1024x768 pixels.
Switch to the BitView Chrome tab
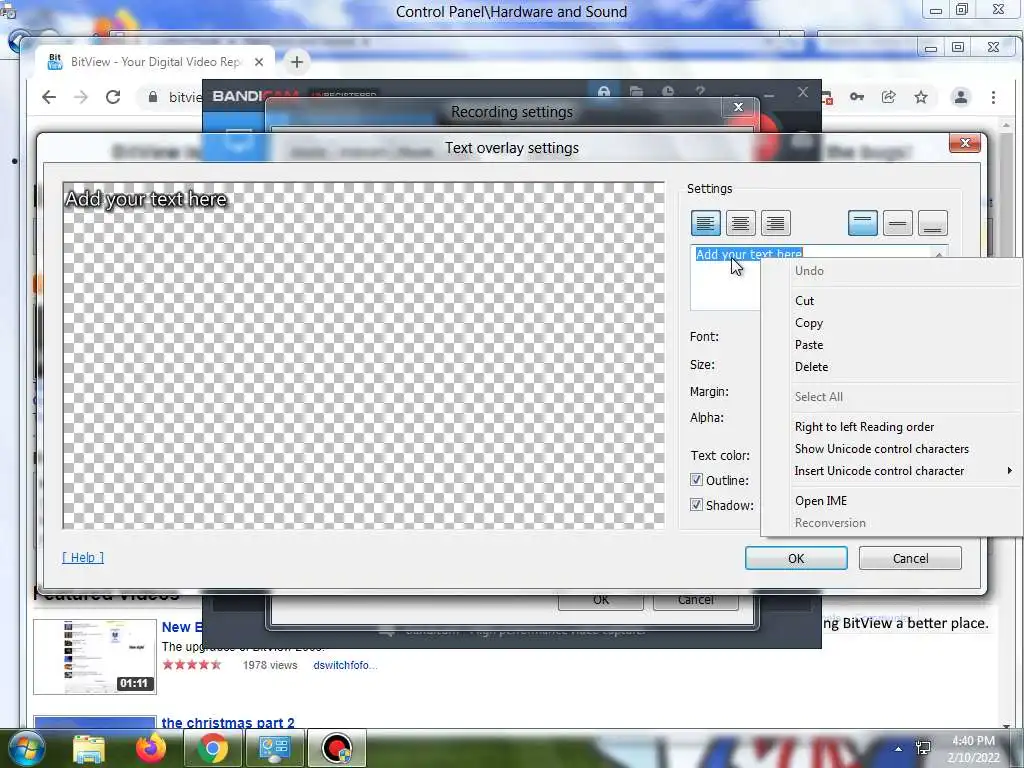click(x=155, y=62)
